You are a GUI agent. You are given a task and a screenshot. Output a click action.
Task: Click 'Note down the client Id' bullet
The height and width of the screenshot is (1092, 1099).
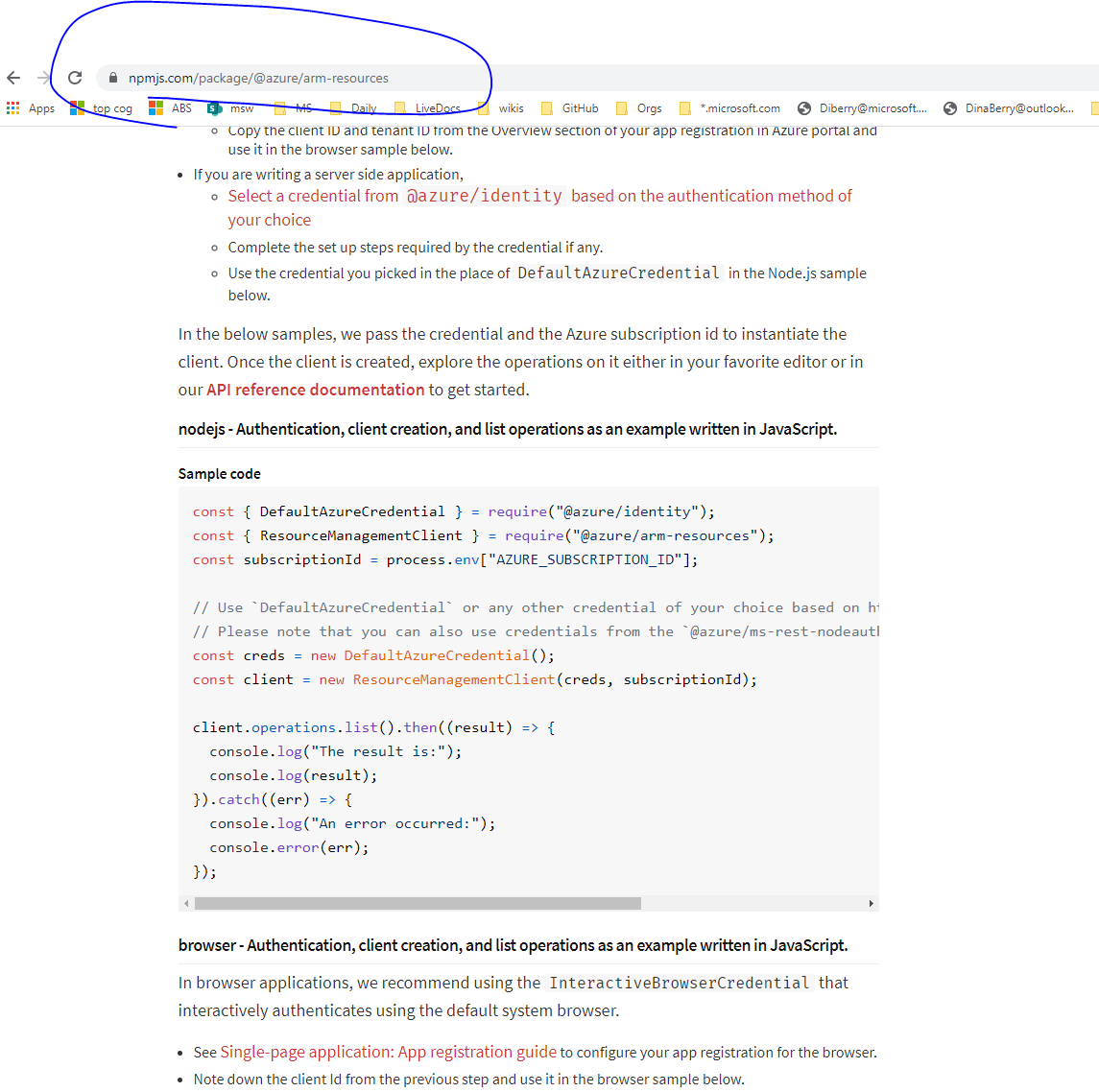[469, 1080]
